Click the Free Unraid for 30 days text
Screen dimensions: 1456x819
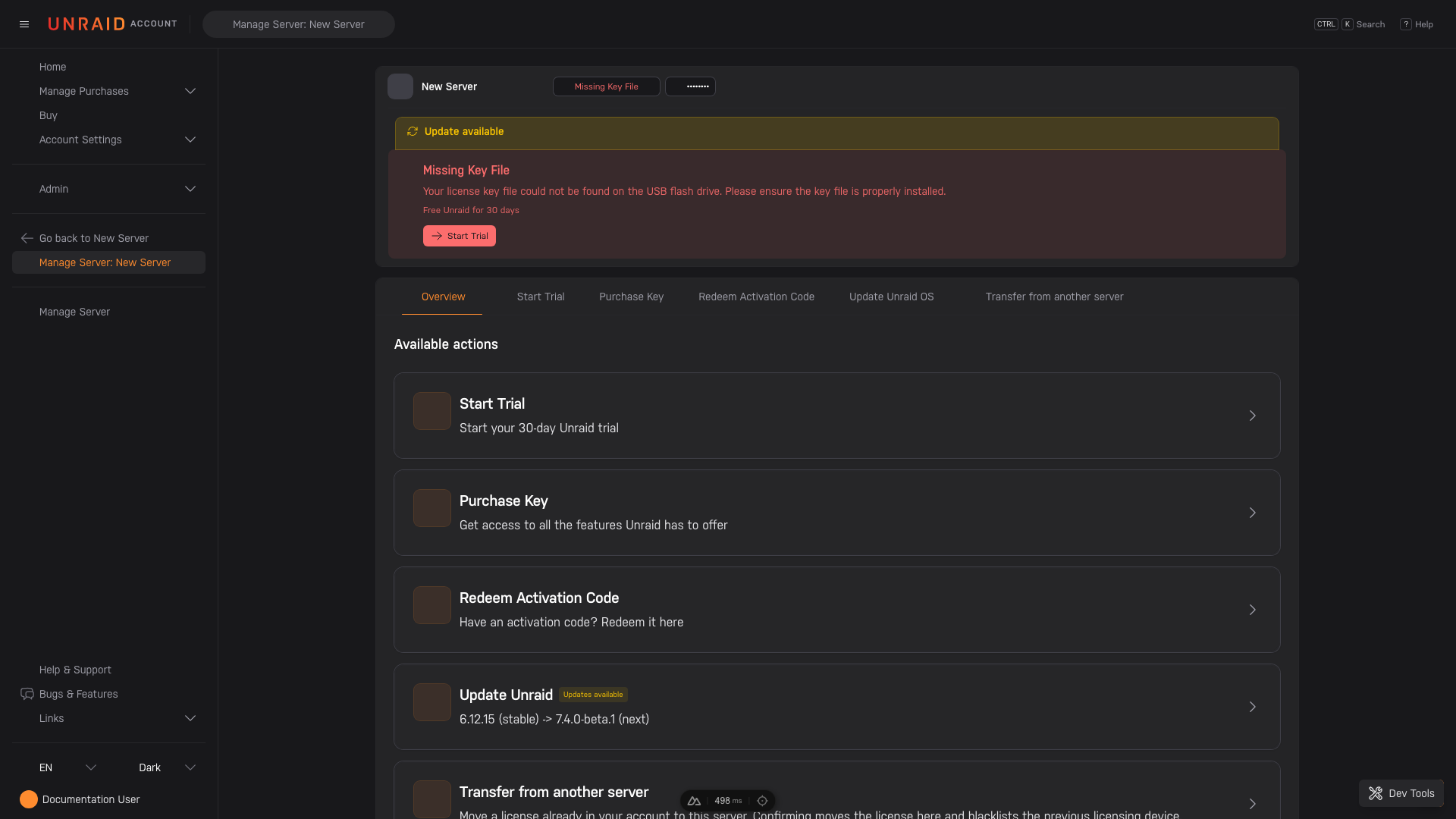471,210
